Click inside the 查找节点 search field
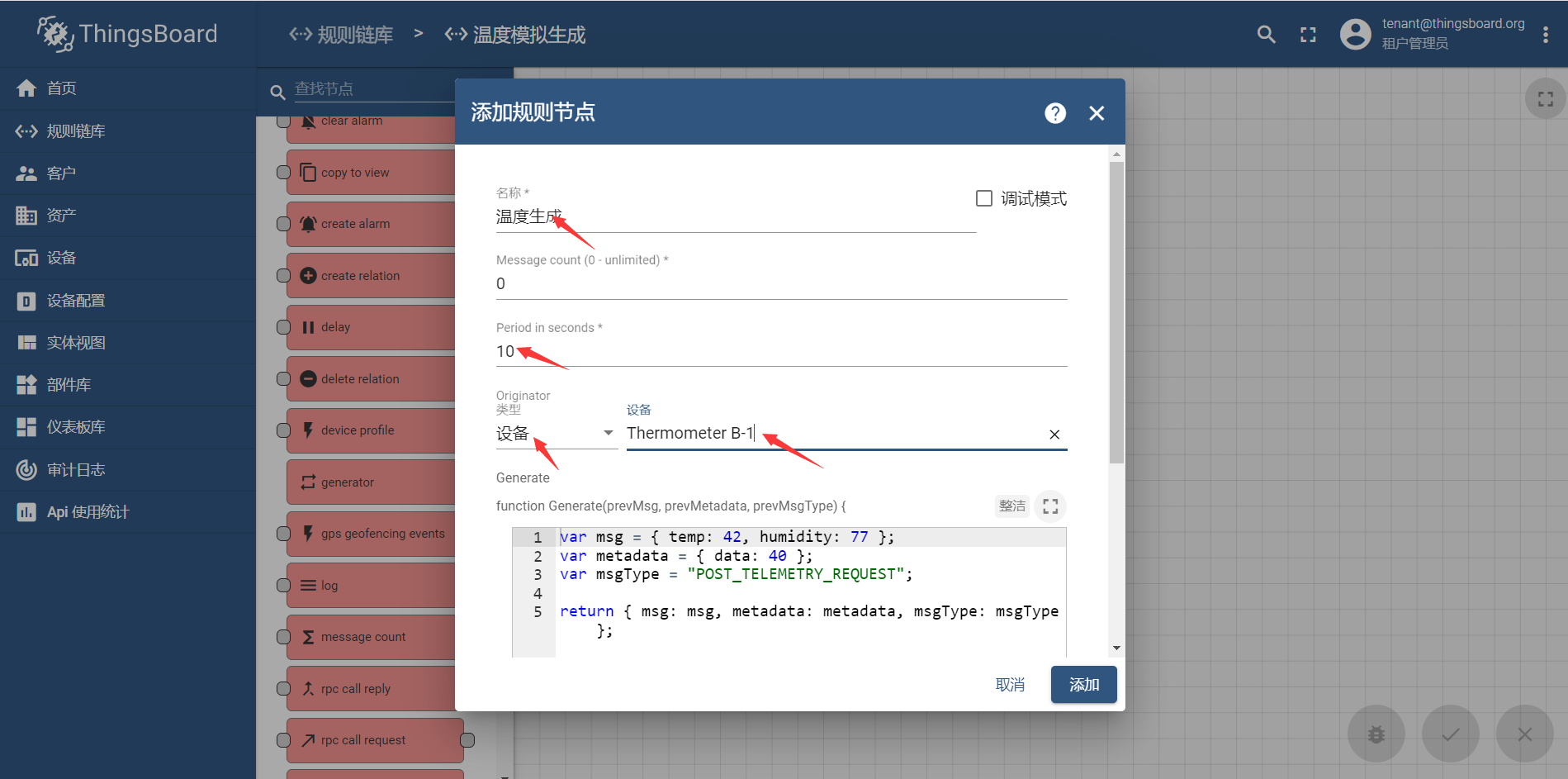Viewport: 1568px width, 779px height. point(372,88)
